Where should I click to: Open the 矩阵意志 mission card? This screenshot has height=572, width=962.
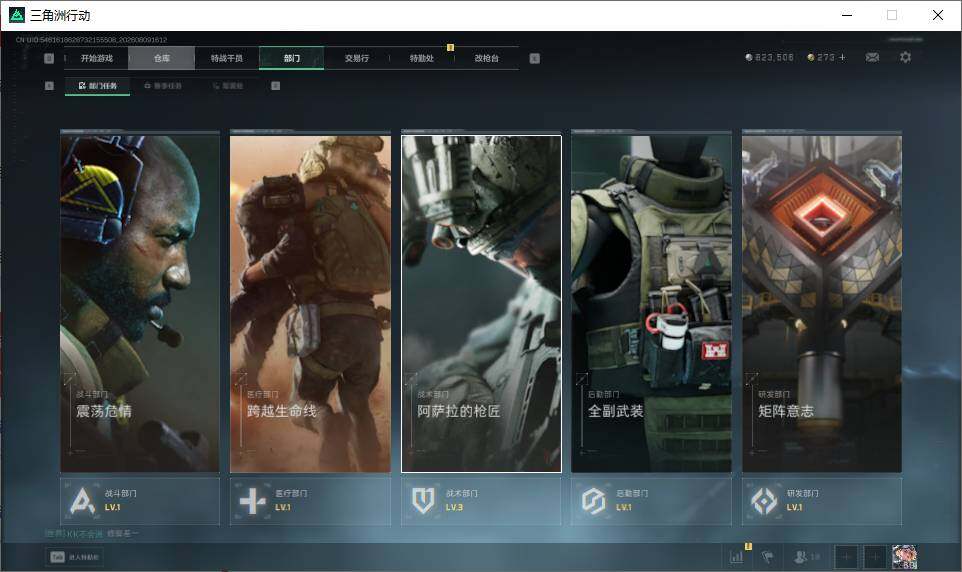(x=822, y=303)
